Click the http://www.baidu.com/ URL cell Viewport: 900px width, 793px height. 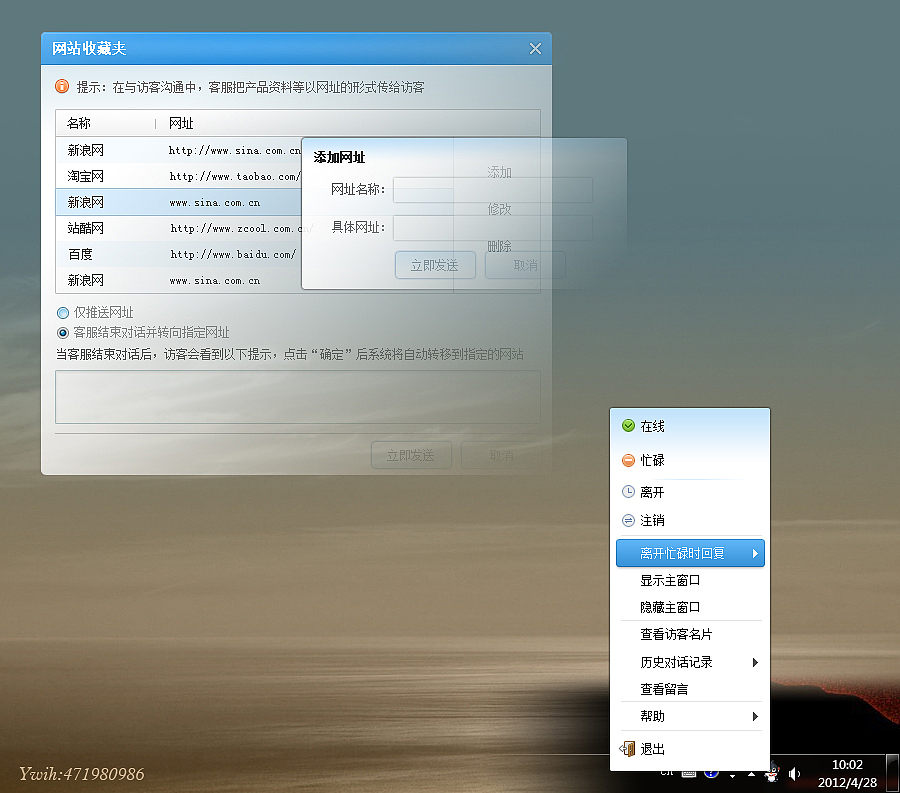pos(233,254)
